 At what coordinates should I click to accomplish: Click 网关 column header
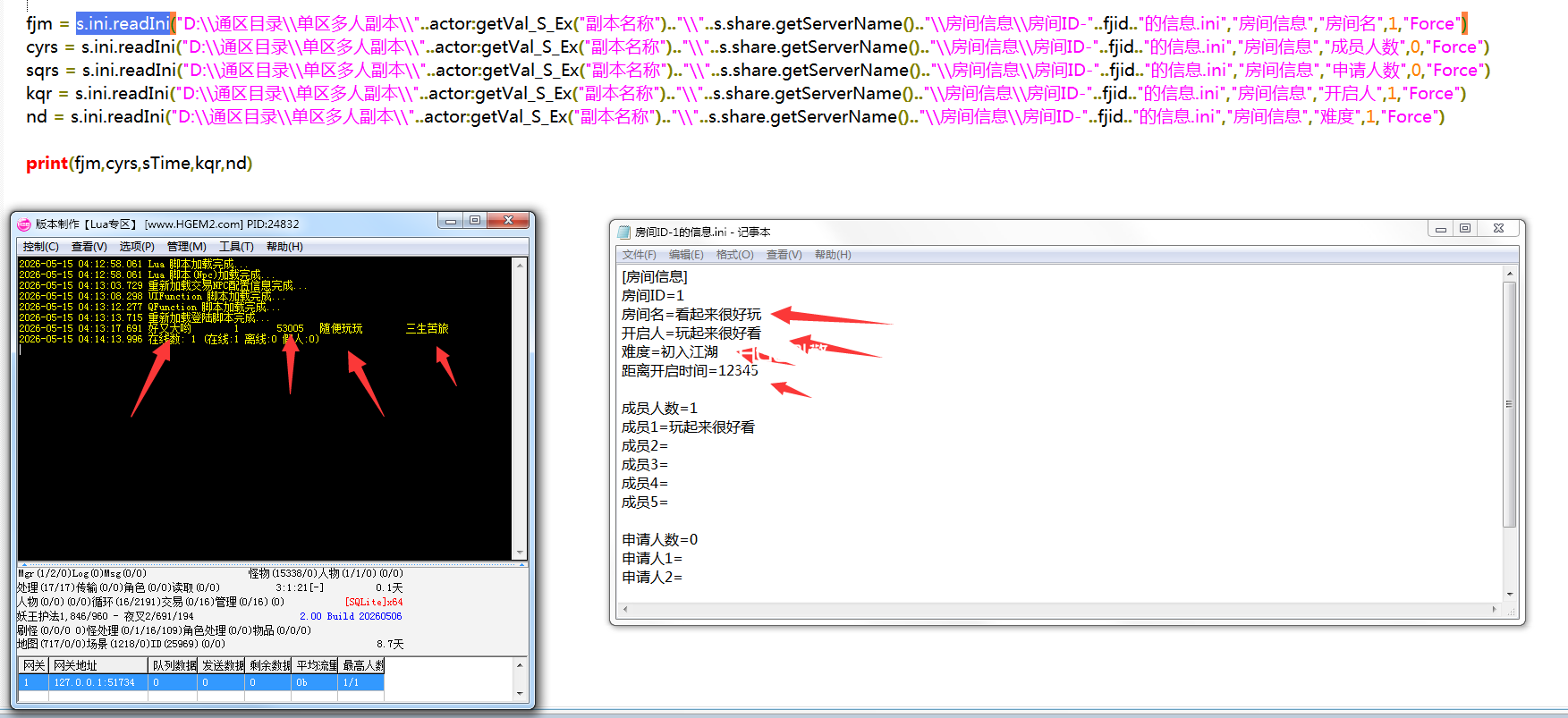coord(34,665)
